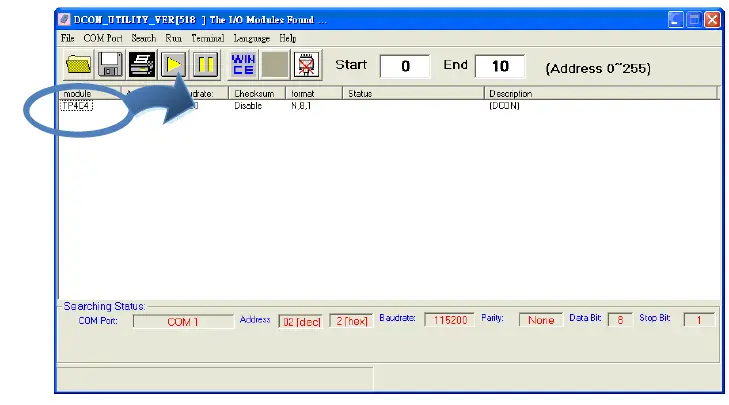Viewport: 729px width, 405px height.
Task: Click the module column header
Action: click(90, 93)
